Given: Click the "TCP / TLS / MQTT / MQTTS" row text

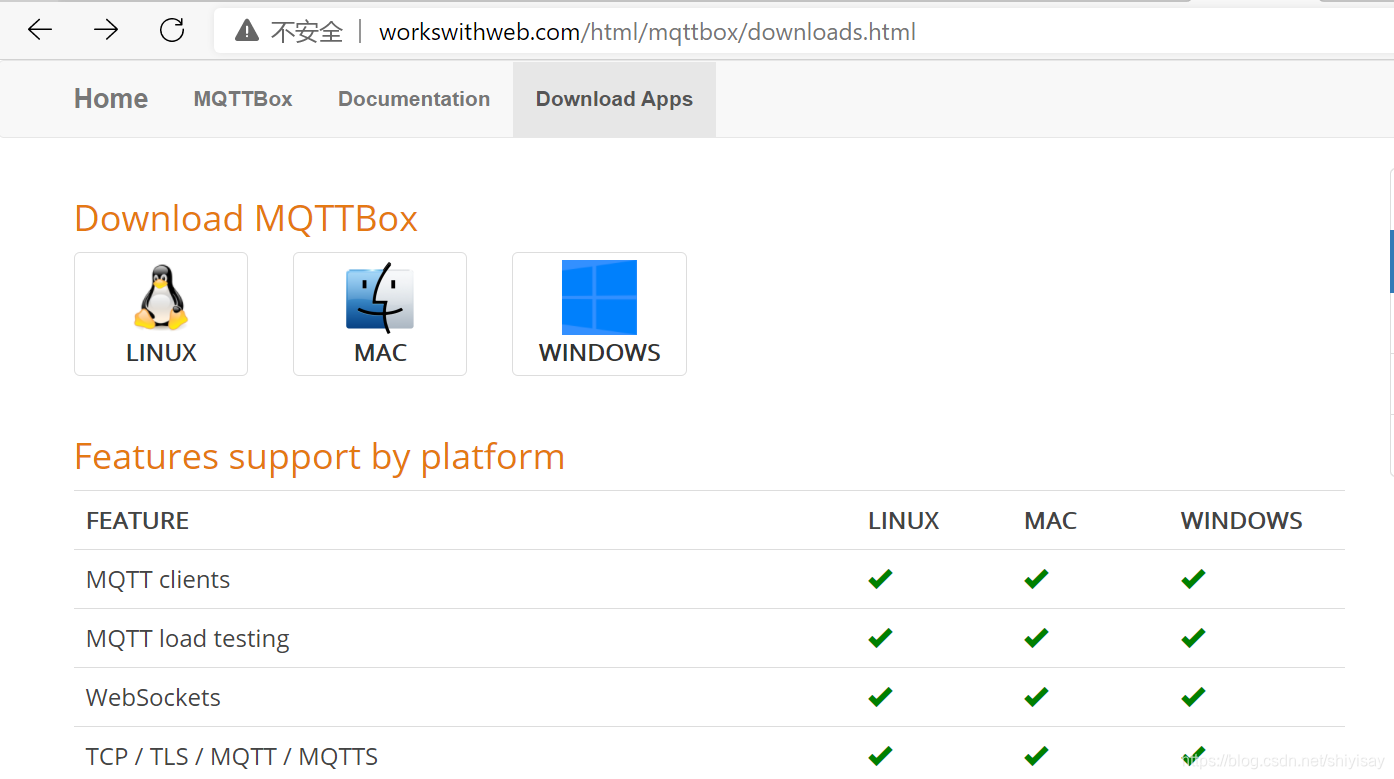Looking at the screenshot, I should 232,757.
